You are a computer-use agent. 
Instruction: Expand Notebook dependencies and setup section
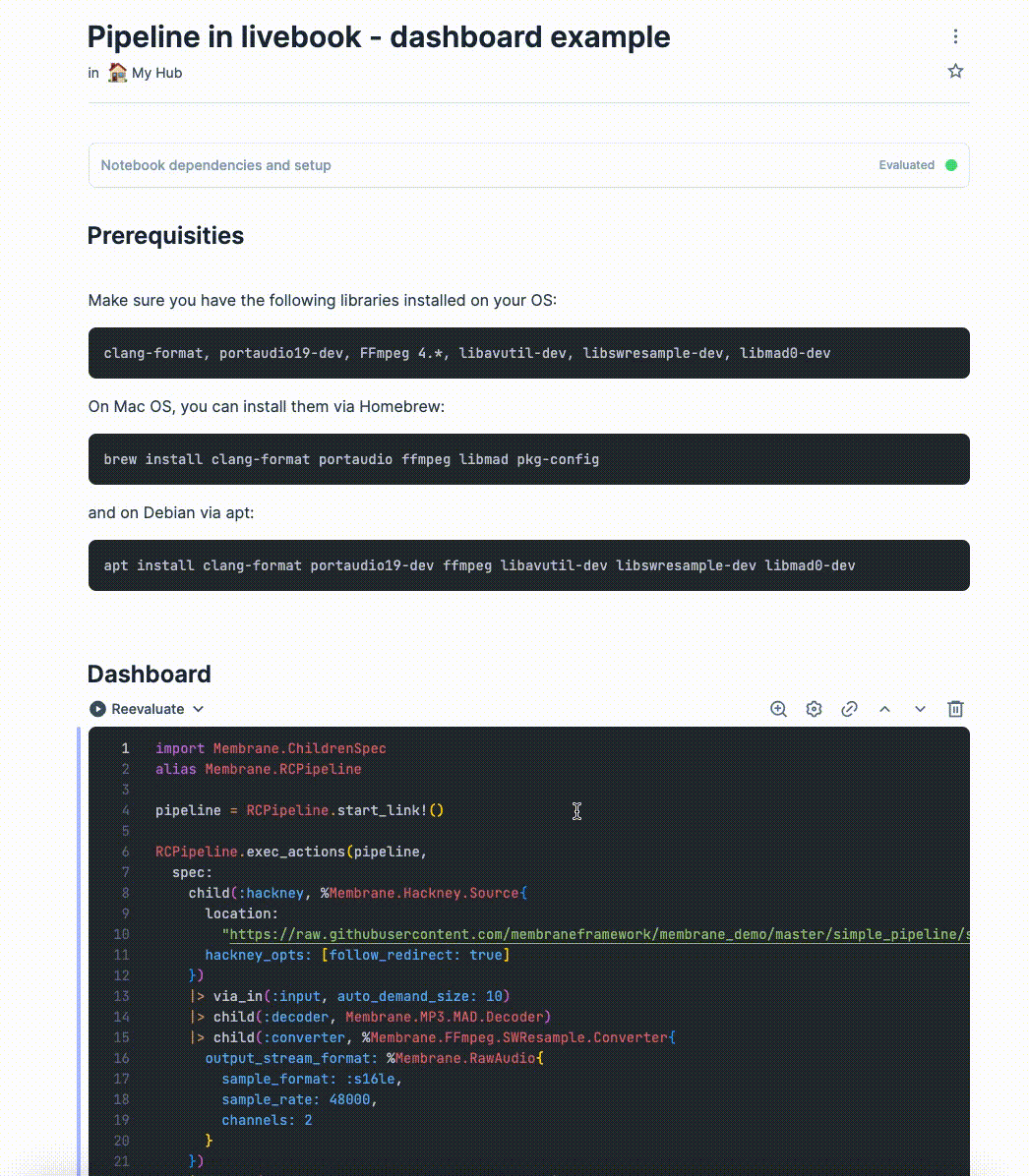[x=216, y=165]
